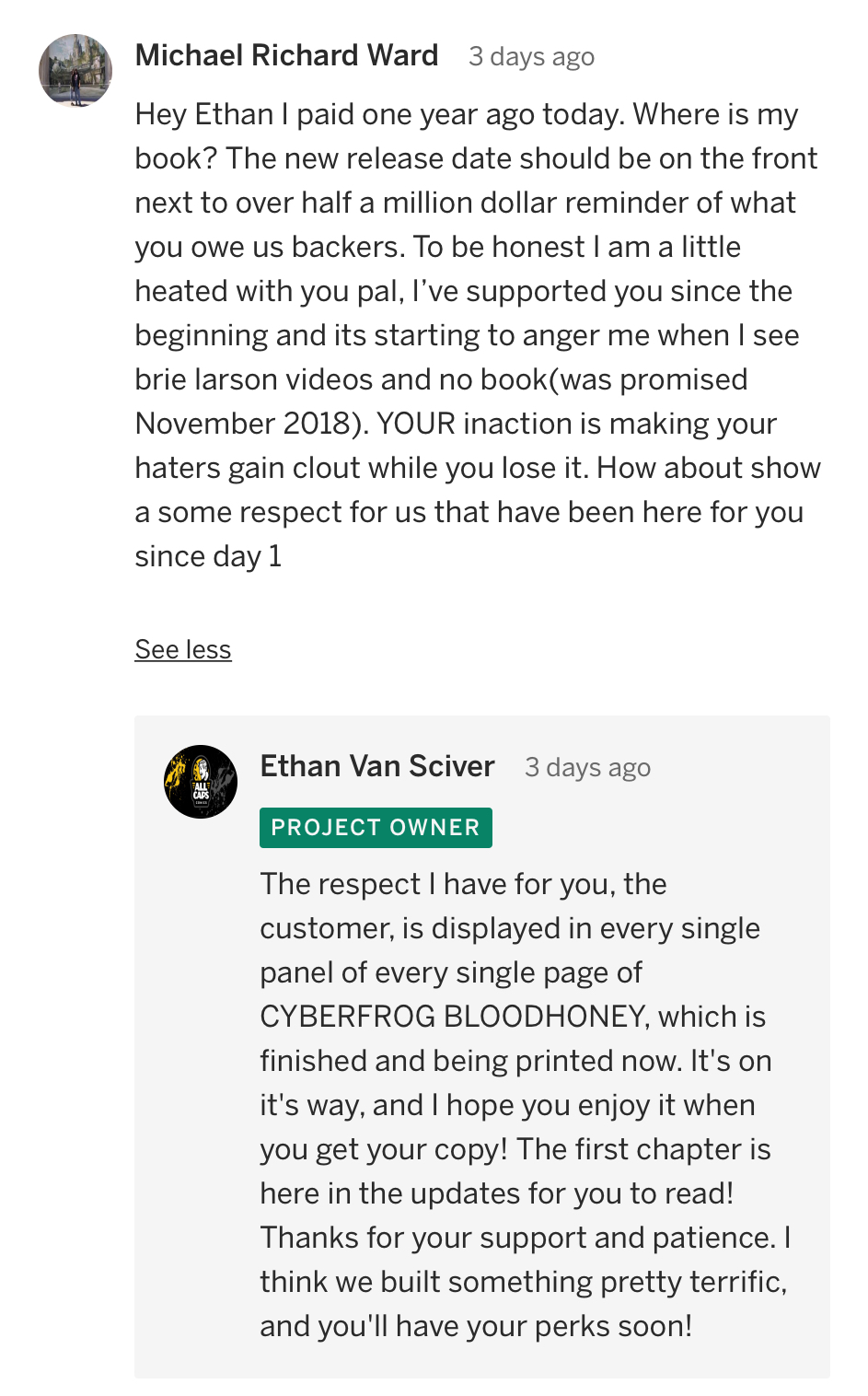Click Ethan Van Sciver's ALL CAPS avatar
Viewport: 868px width, 1396px height.
[201, 782]
